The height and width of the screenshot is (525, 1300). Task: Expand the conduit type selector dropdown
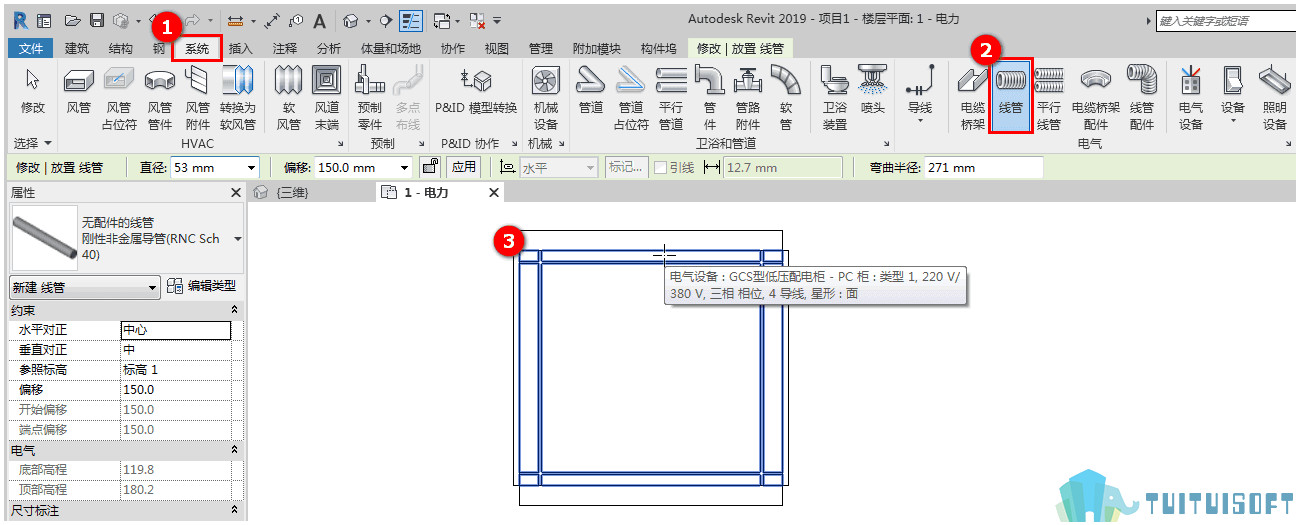pyautogui.click(x=237, y=239)
